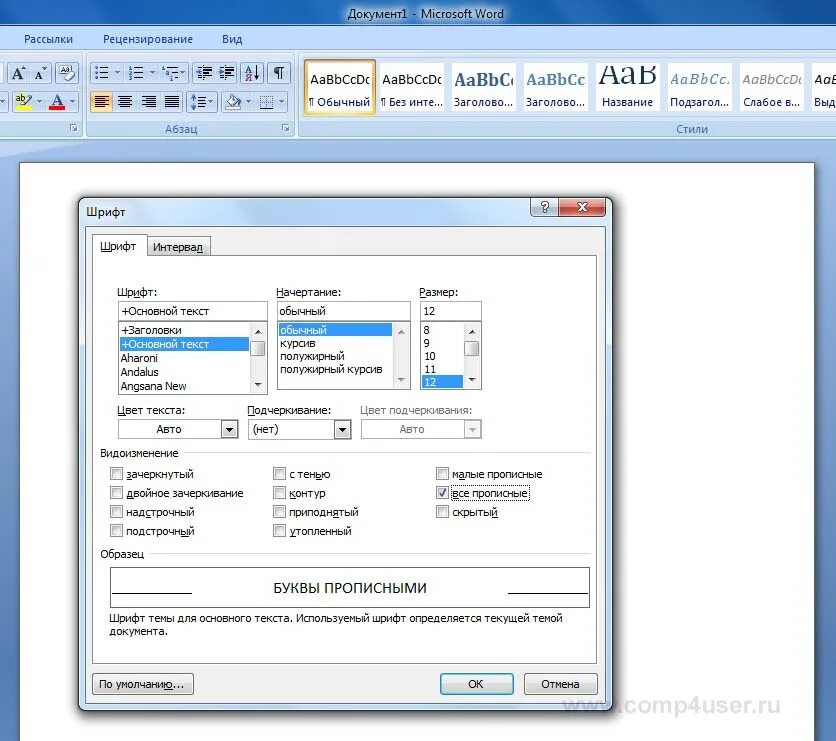Open the Рецензирование ribbon tab
The width and height of the screenshot is (836, 741).
pos(148,39)
